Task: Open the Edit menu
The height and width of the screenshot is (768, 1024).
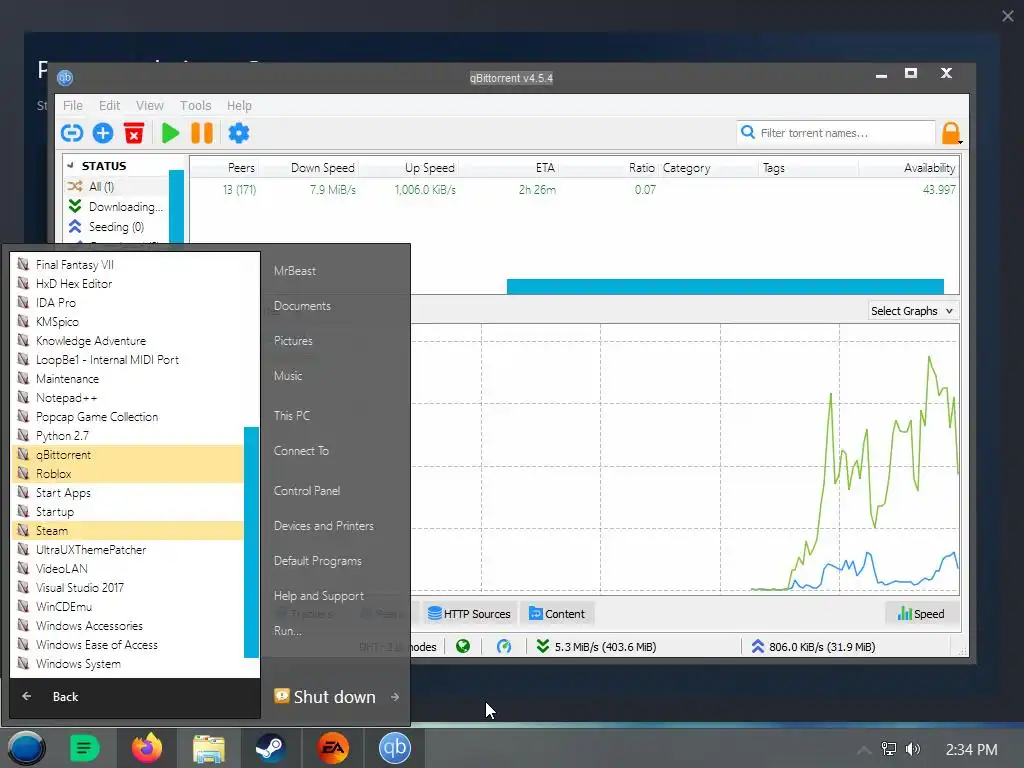Action: pyautogui.click(x=109, y=106)
